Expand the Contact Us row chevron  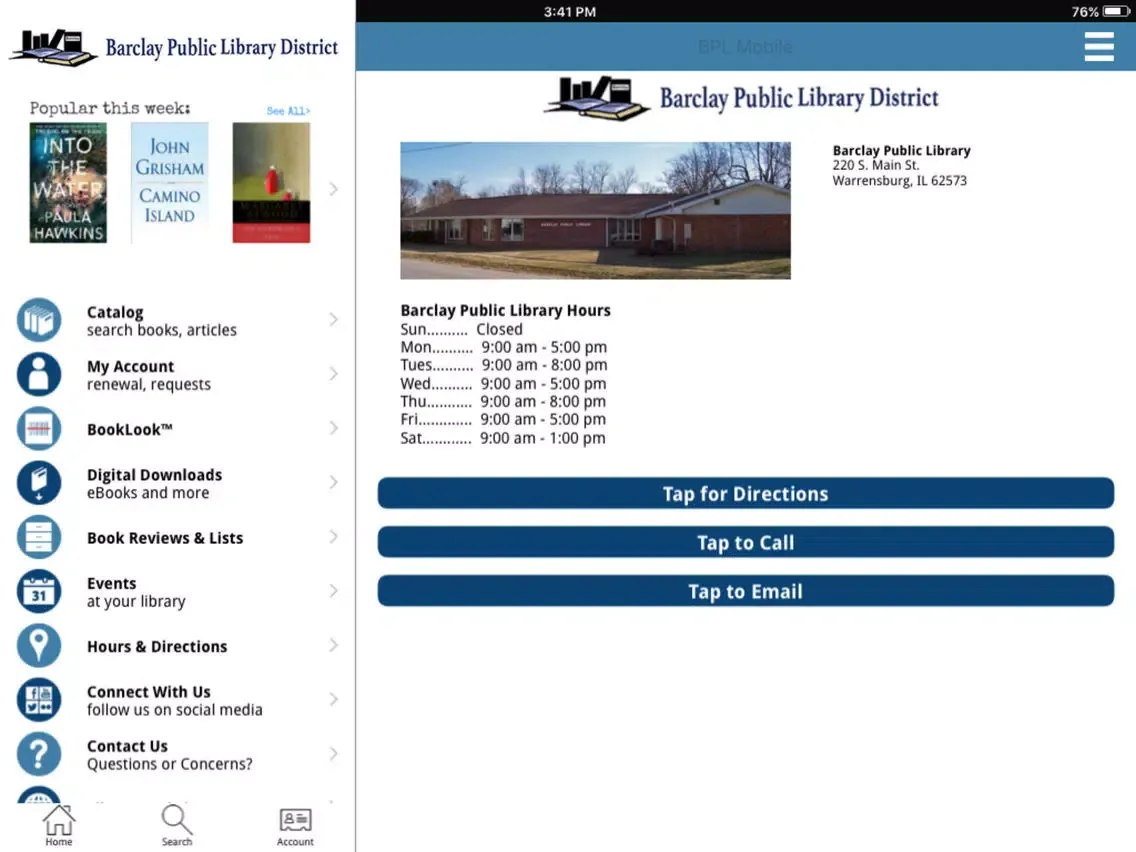[x=333, y=754]
